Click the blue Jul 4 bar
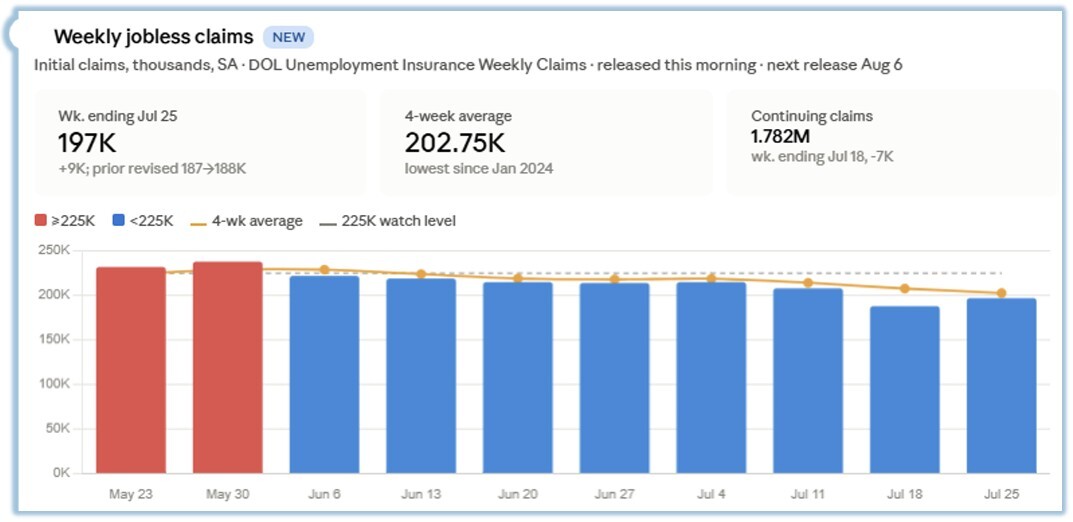The image size is (1073, 522). pos(711,378)
